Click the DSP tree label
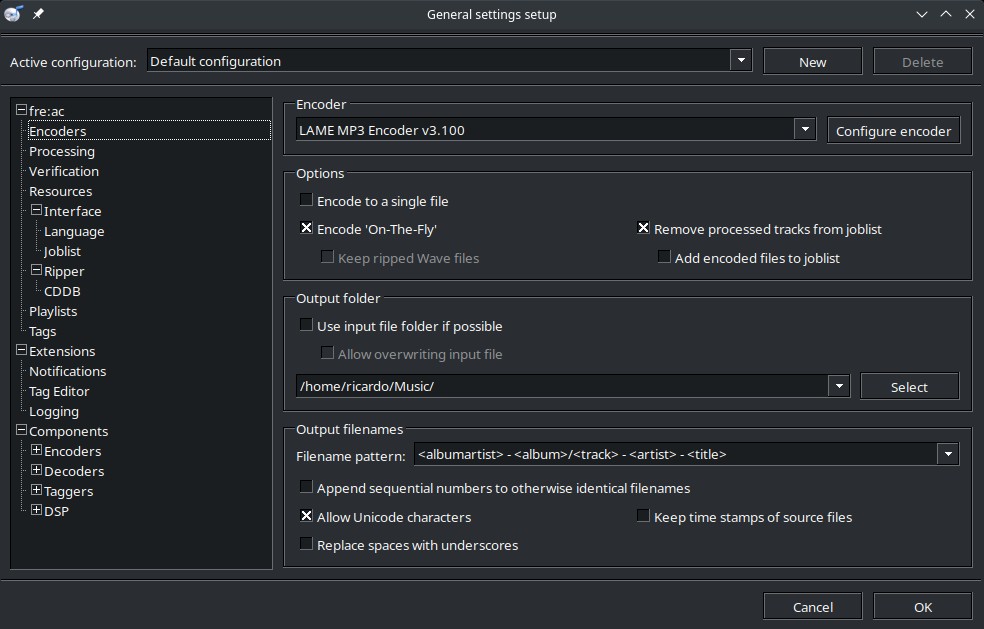 click(56, 512)
